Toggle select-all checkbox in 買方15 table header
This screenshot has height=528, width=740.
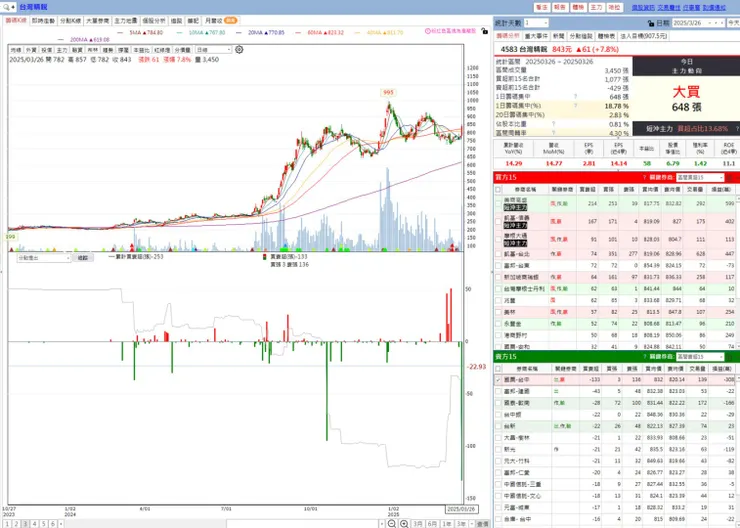(498, 190)
